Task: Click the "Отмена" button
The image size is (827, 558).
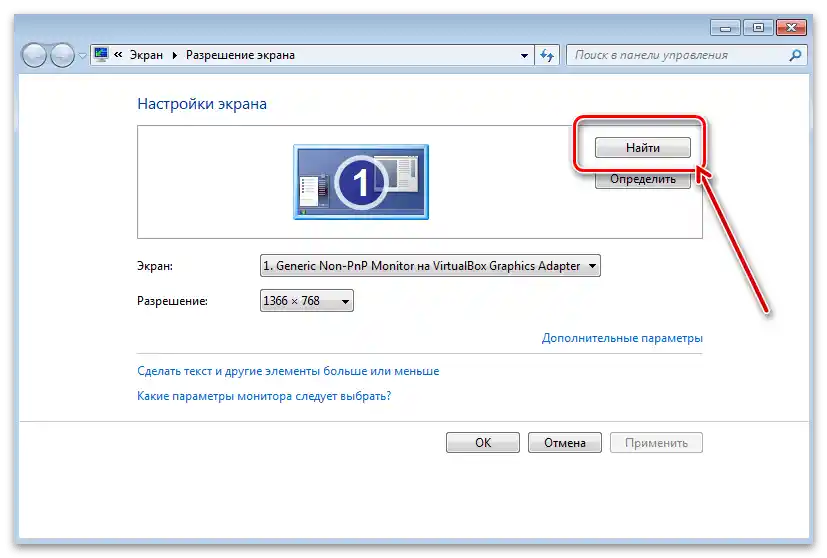Action: point(564,442)
